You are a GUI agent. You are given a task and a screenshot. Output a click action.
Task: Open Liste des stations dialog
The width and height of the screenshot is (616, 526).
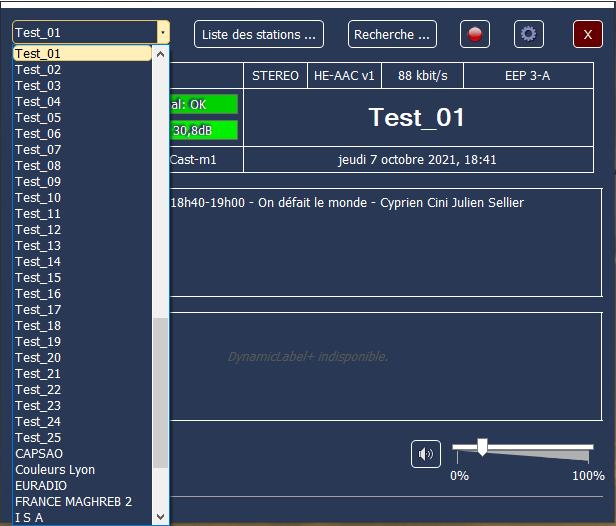coord(259,34)
